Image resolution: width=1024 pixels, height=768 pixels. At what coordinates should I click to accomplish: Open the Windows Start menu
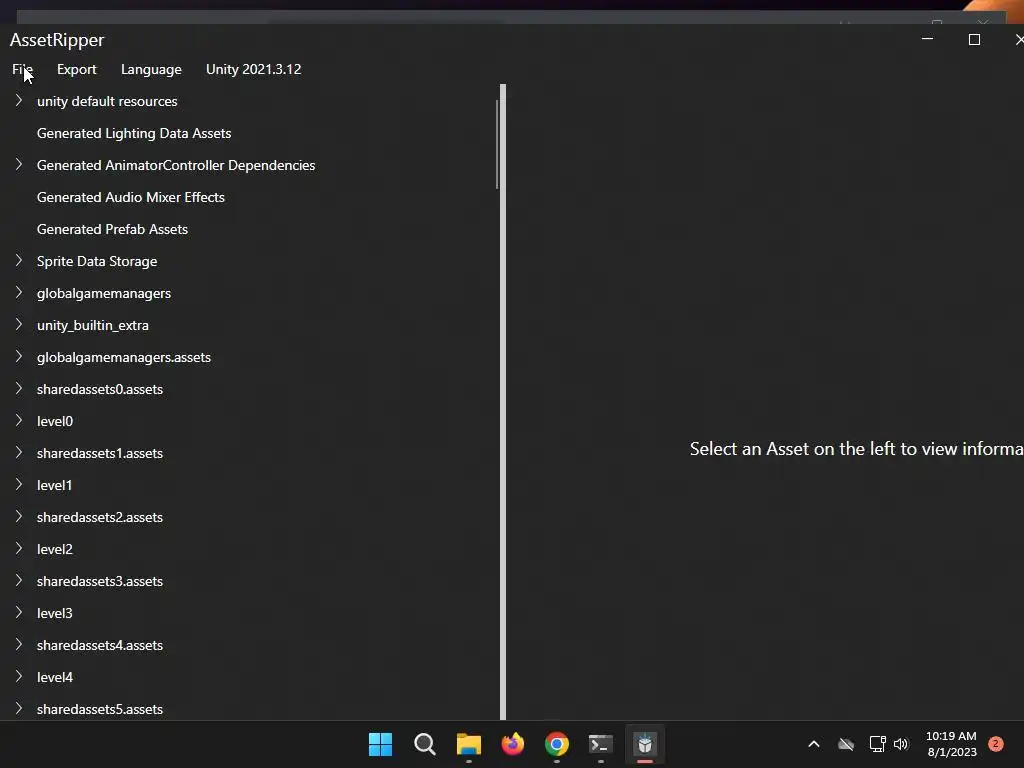380,744
